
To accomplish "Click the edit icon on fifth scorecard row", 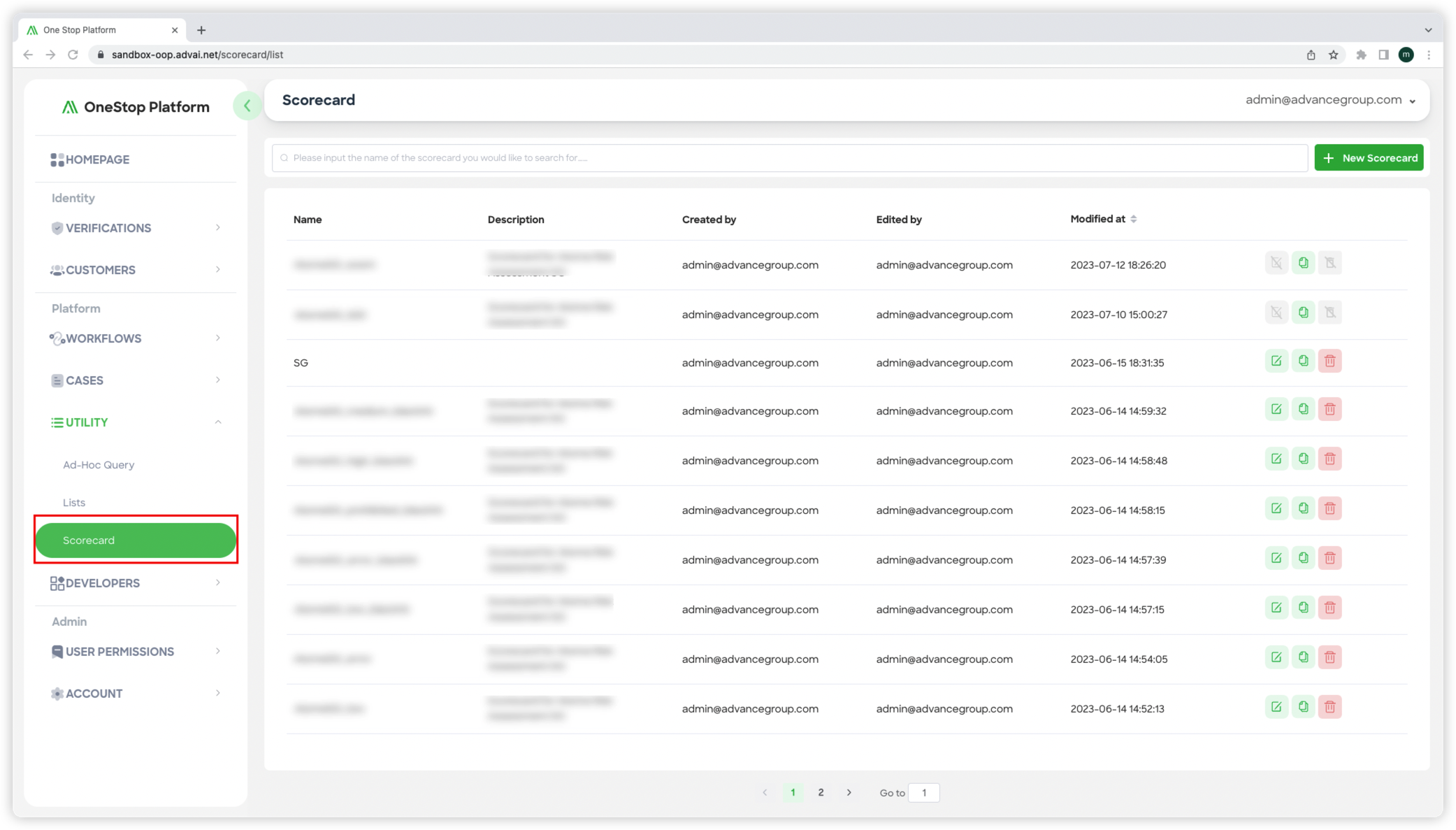I will 1276,458.
